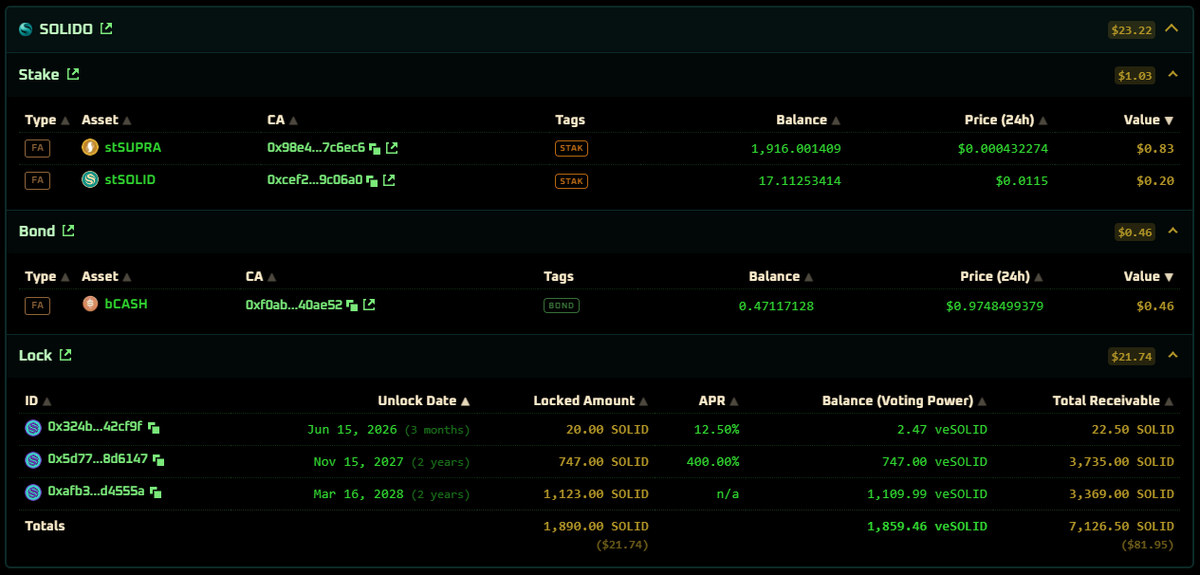This screenshot has width=1200, height=575.
Task: Select stSUPRA balance 1,916.001409
Action: coord(796,149)
